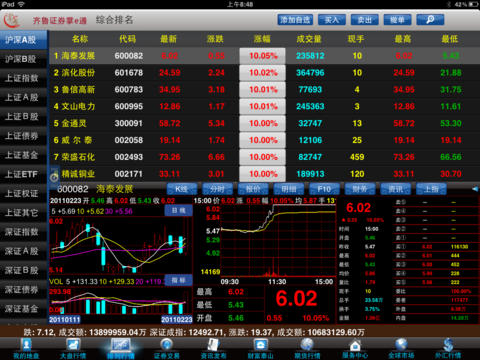The width and height of the screenshot is (480, 360).
Task: Select 深证基金 in the sidebar
Action: pos(23,309)
